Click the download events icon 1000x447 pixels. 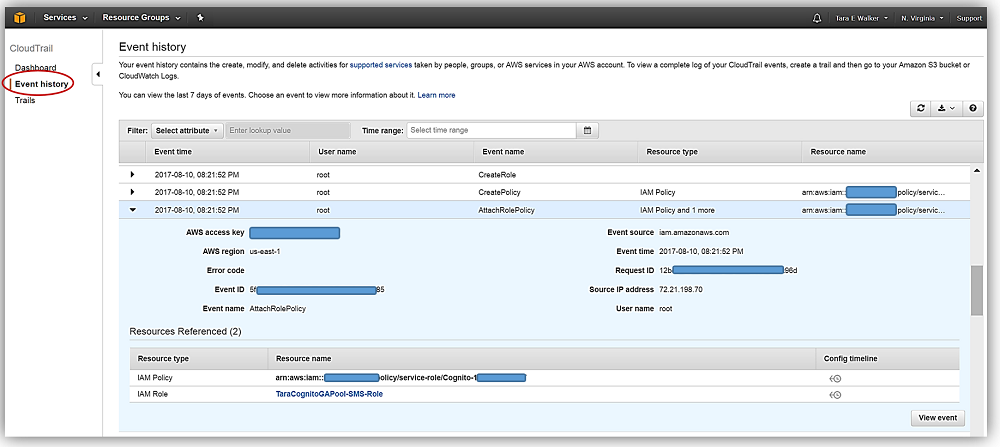click(945, 108)
